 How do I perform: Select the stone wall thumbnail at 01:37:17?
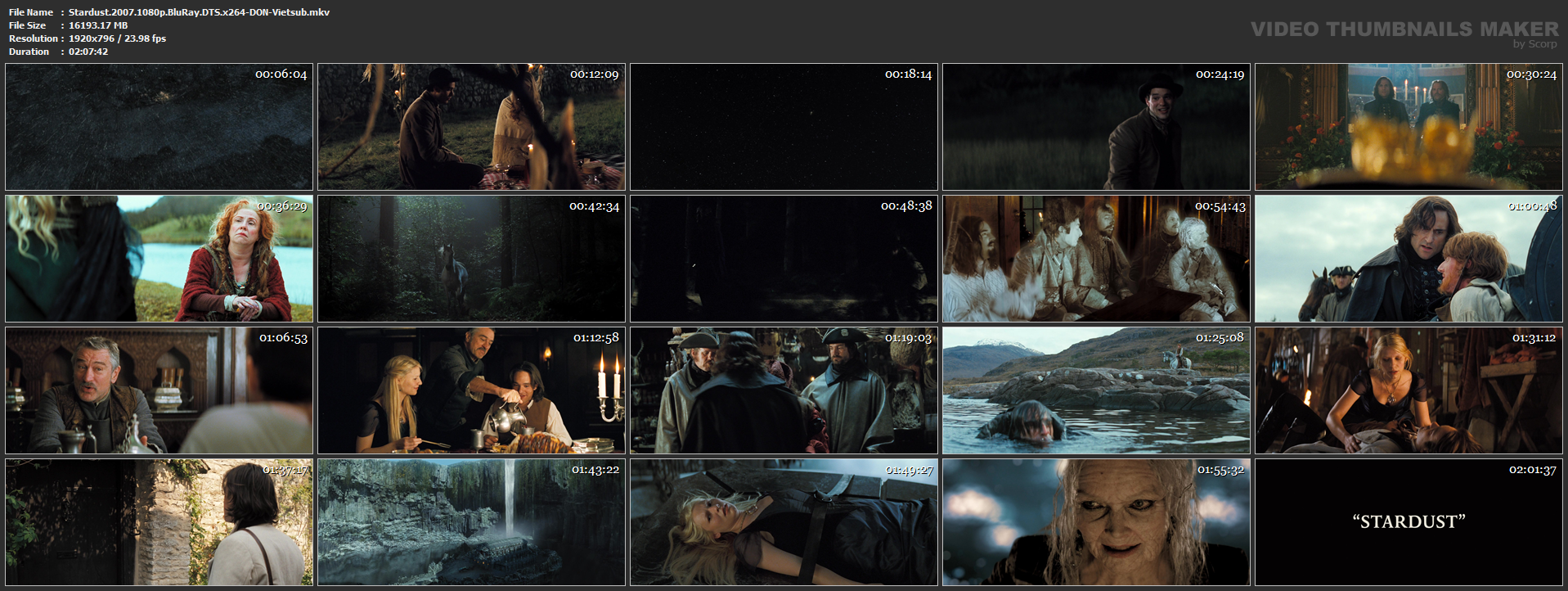[159, 522]
